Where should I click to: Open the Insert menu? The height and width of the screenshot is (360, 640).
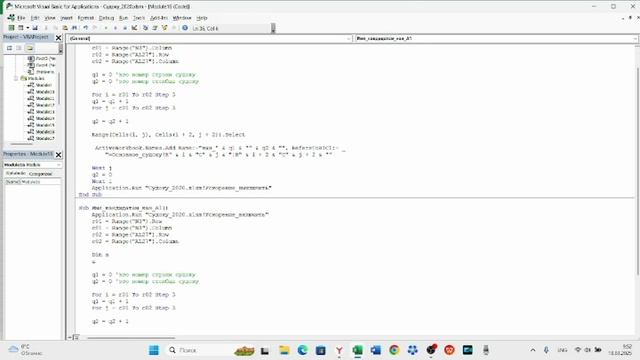tap(67, 18)
